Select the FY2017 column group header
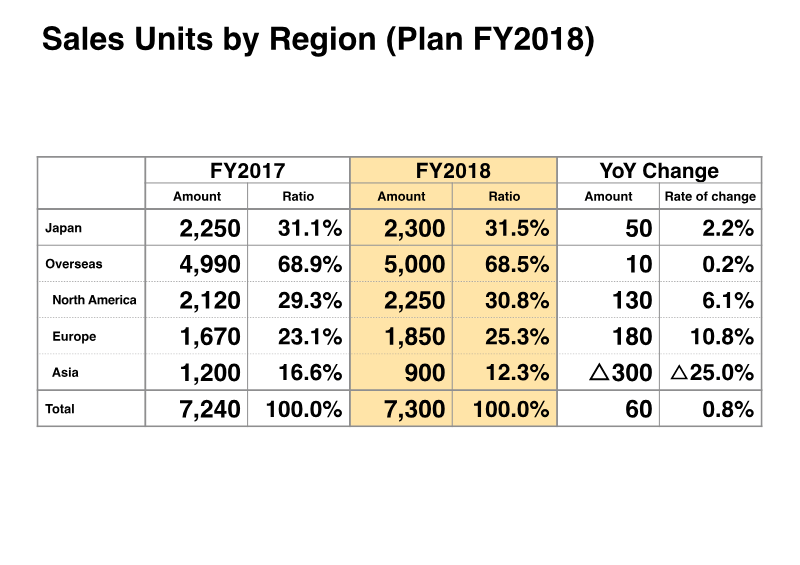Viewport: 800px width, 565px height. point(247,171)
